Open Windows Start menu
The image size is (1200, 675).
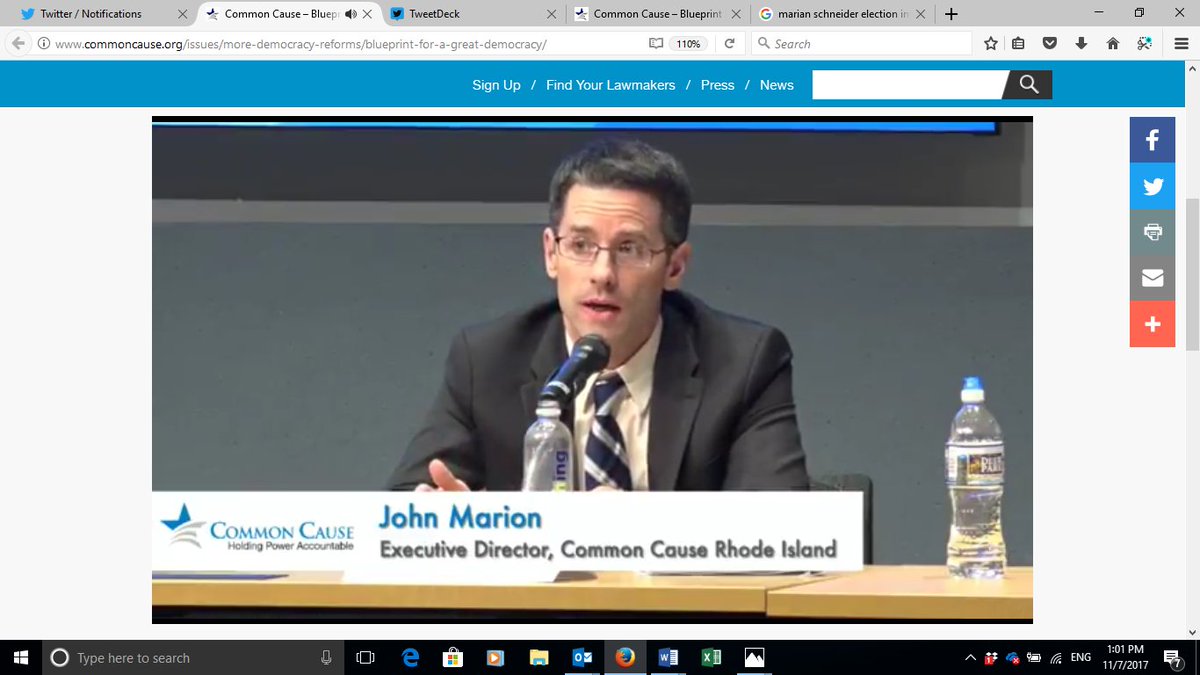20,657
